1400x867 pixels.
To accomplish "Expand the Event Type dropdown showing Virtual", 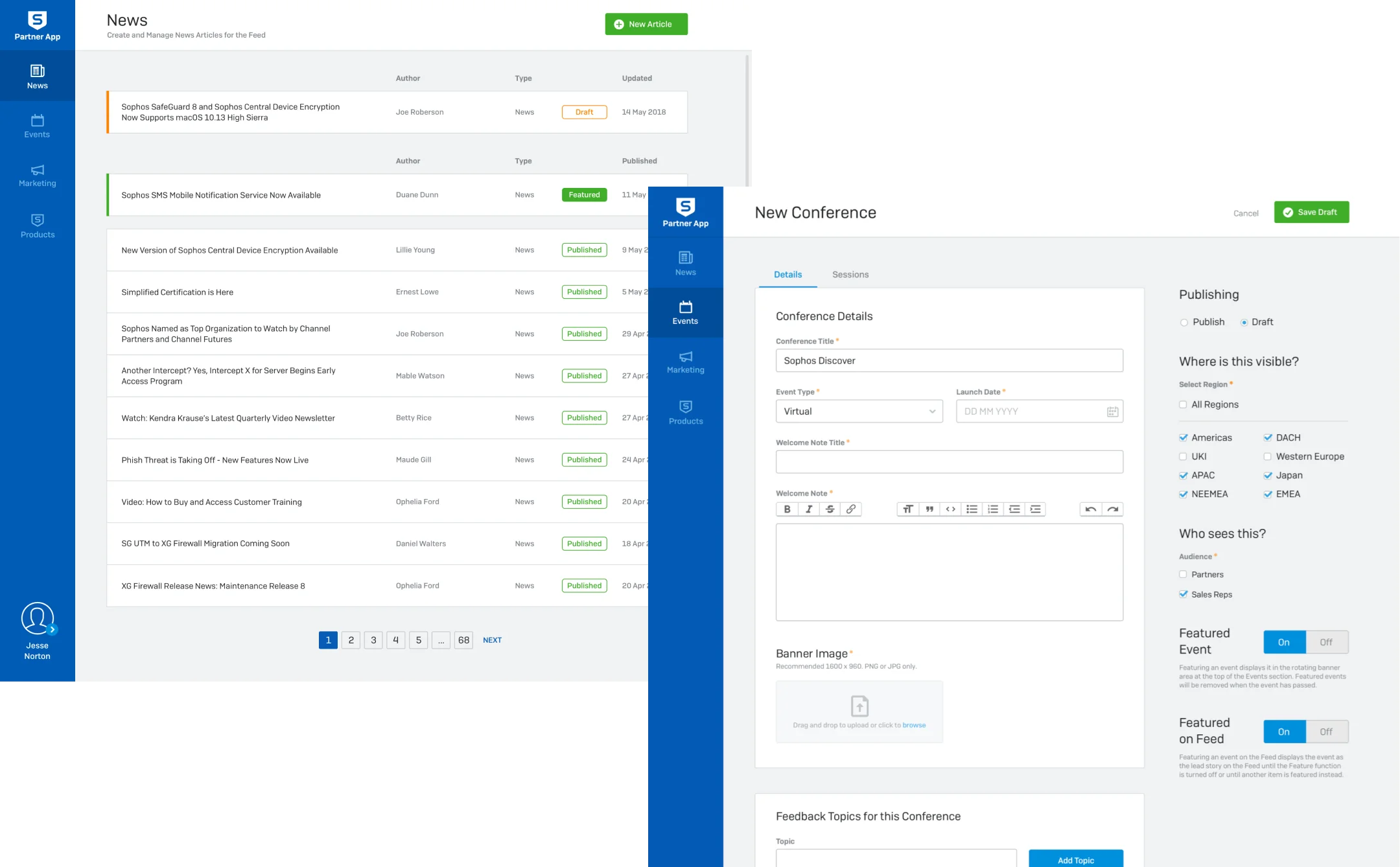I will click(x=859, y=411).
